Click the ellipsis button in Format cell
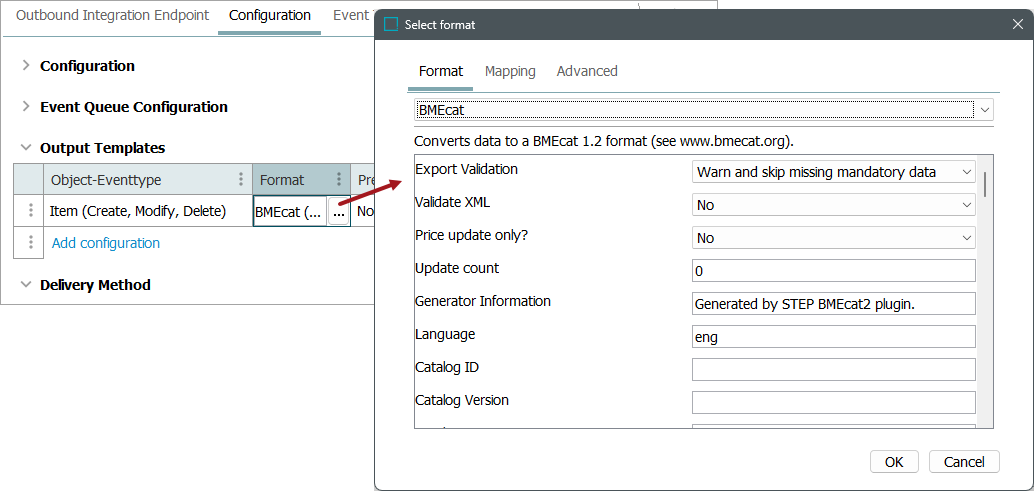Screen dimensions: 1034x491 click(x=339, y=212)
